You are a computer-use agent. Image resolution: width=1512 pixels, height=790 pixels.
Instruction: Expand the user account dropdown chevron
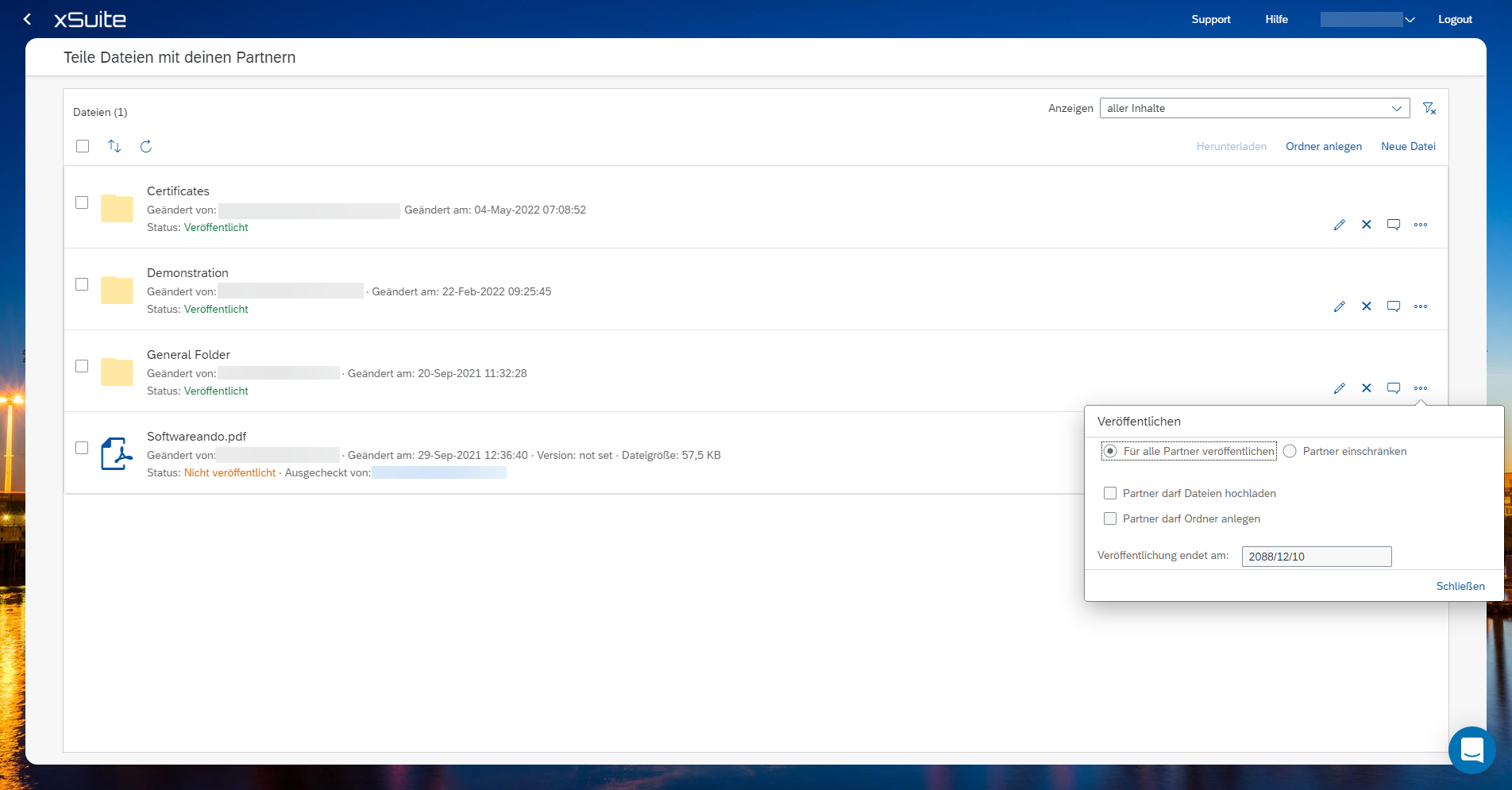tap(1410, 20)
